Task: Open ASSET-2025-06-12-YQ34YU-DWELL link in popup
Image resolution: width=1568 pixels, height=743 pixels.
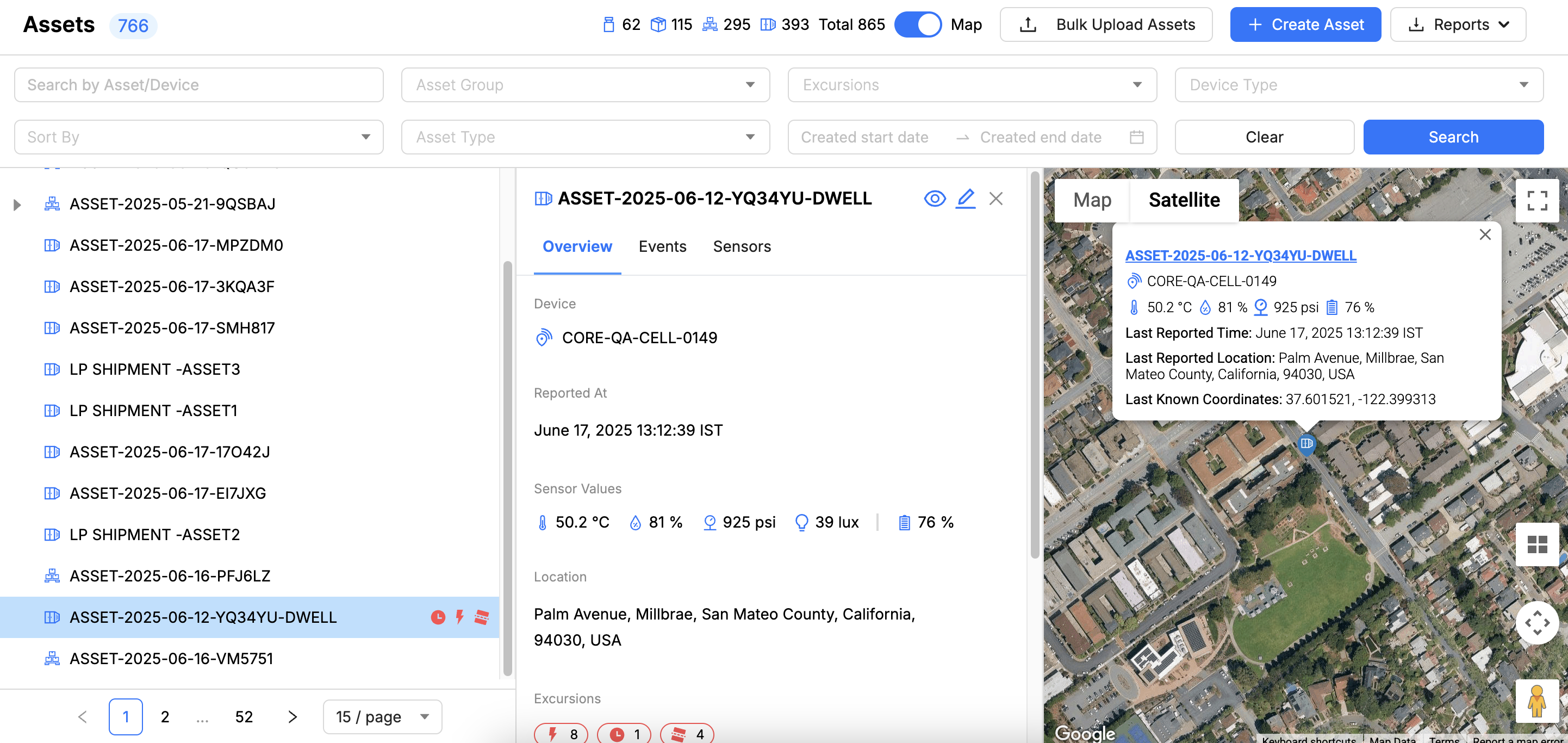Action: [1240, 256]
